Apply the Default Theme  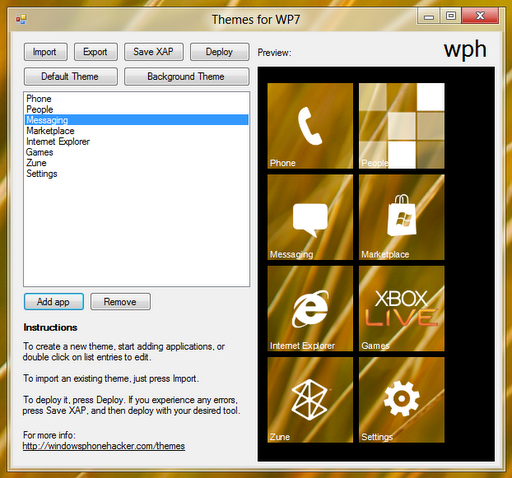pos(71,77)
